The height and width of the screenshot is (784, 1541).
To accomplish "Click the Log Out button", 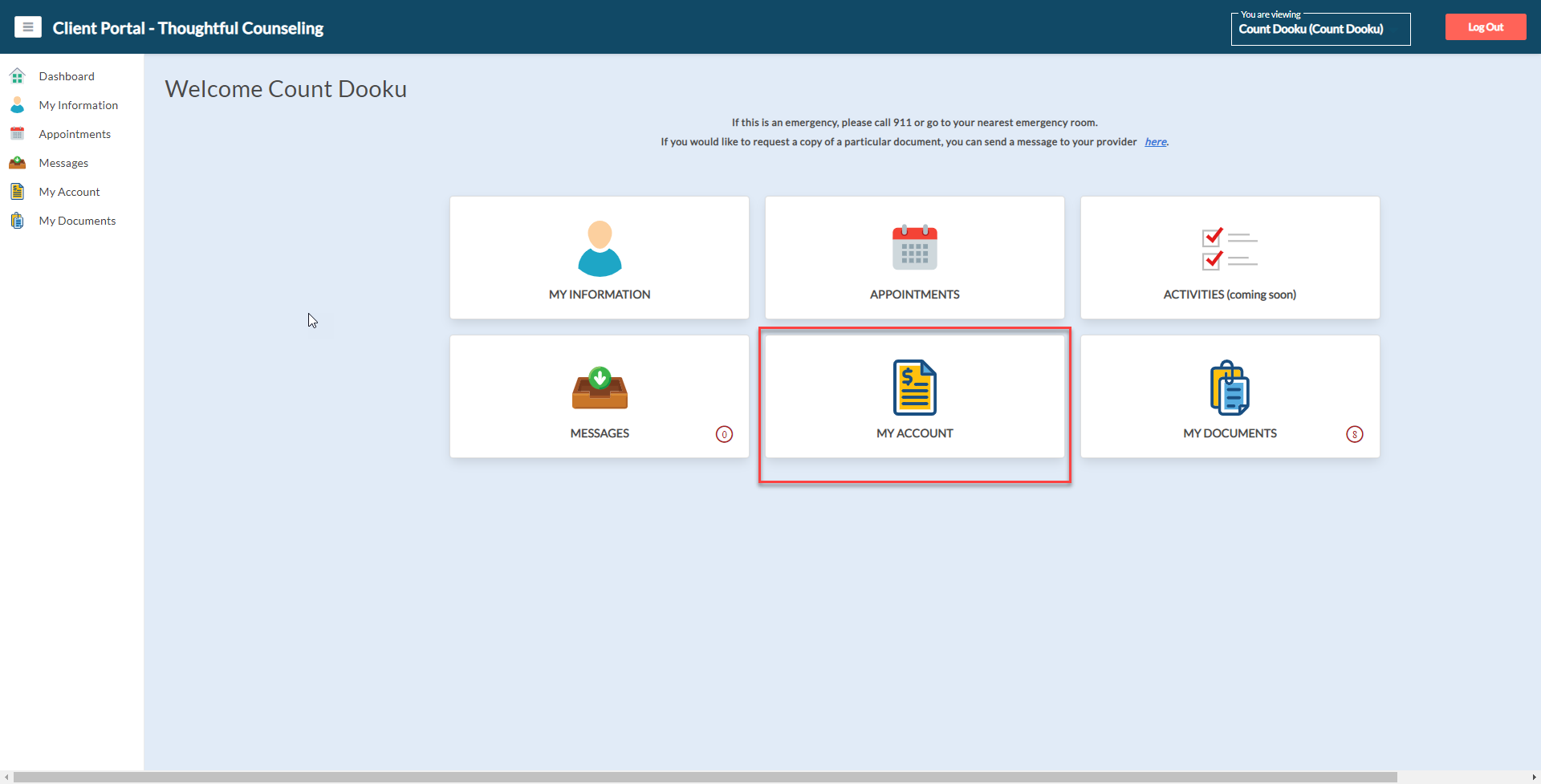I will pos(1485,27).
